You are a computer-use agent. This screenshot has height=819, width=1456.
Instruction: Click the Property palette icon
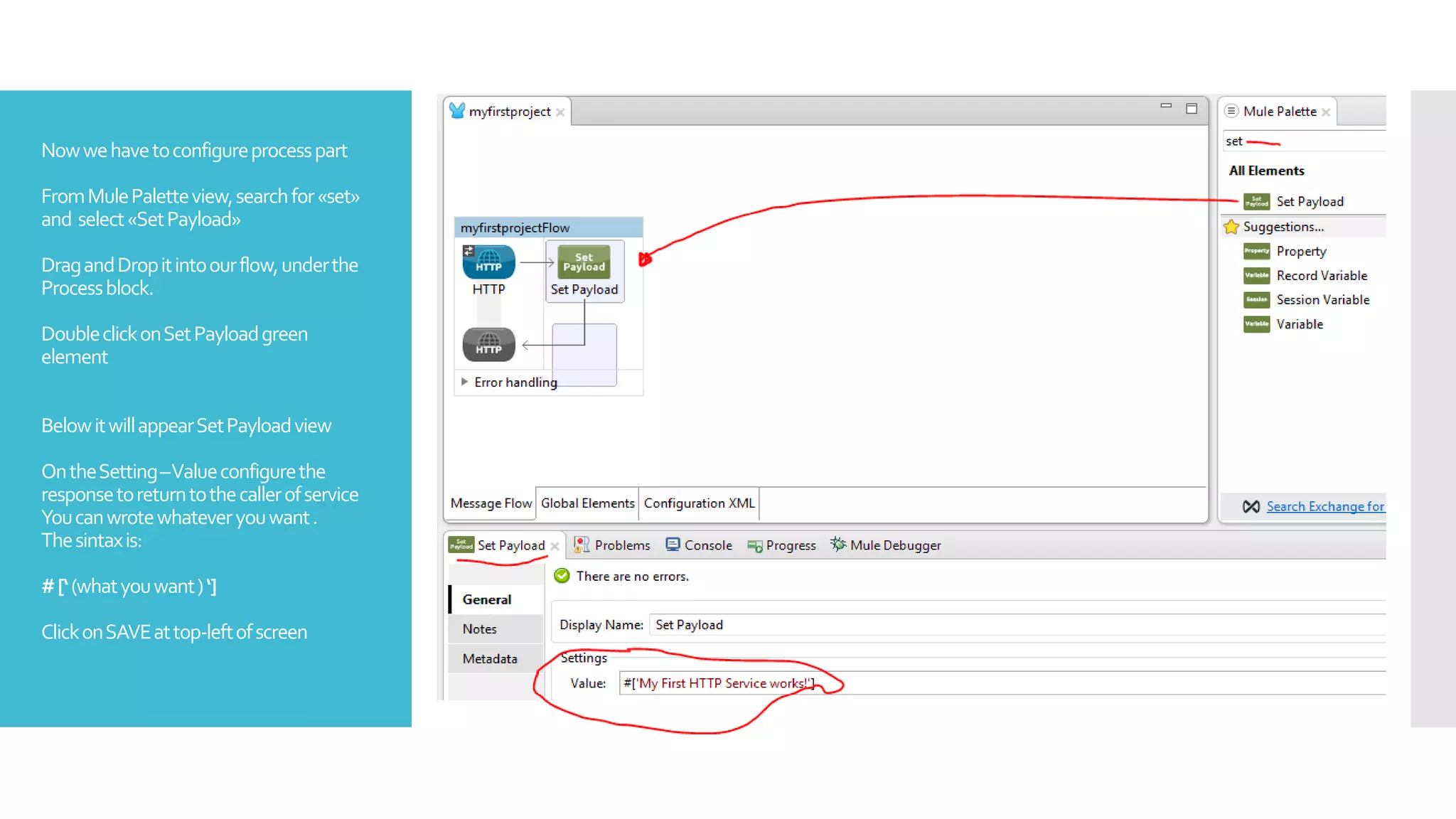(1256, 251)
